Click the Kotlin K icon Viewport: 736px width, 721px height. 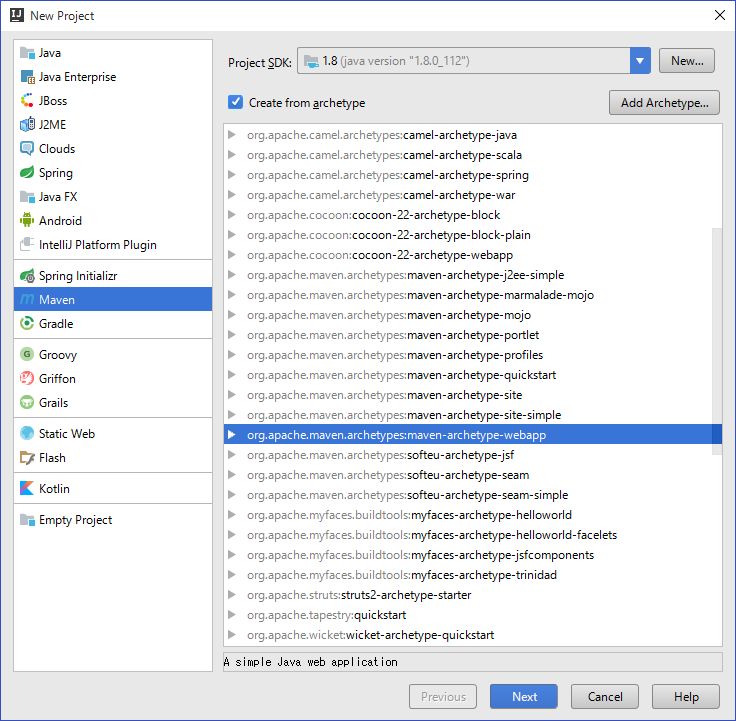pos(27,489)
